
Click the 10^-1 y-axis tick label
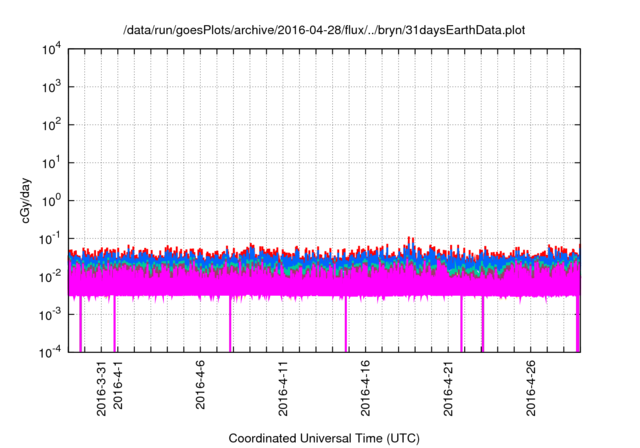click(50, 239)
